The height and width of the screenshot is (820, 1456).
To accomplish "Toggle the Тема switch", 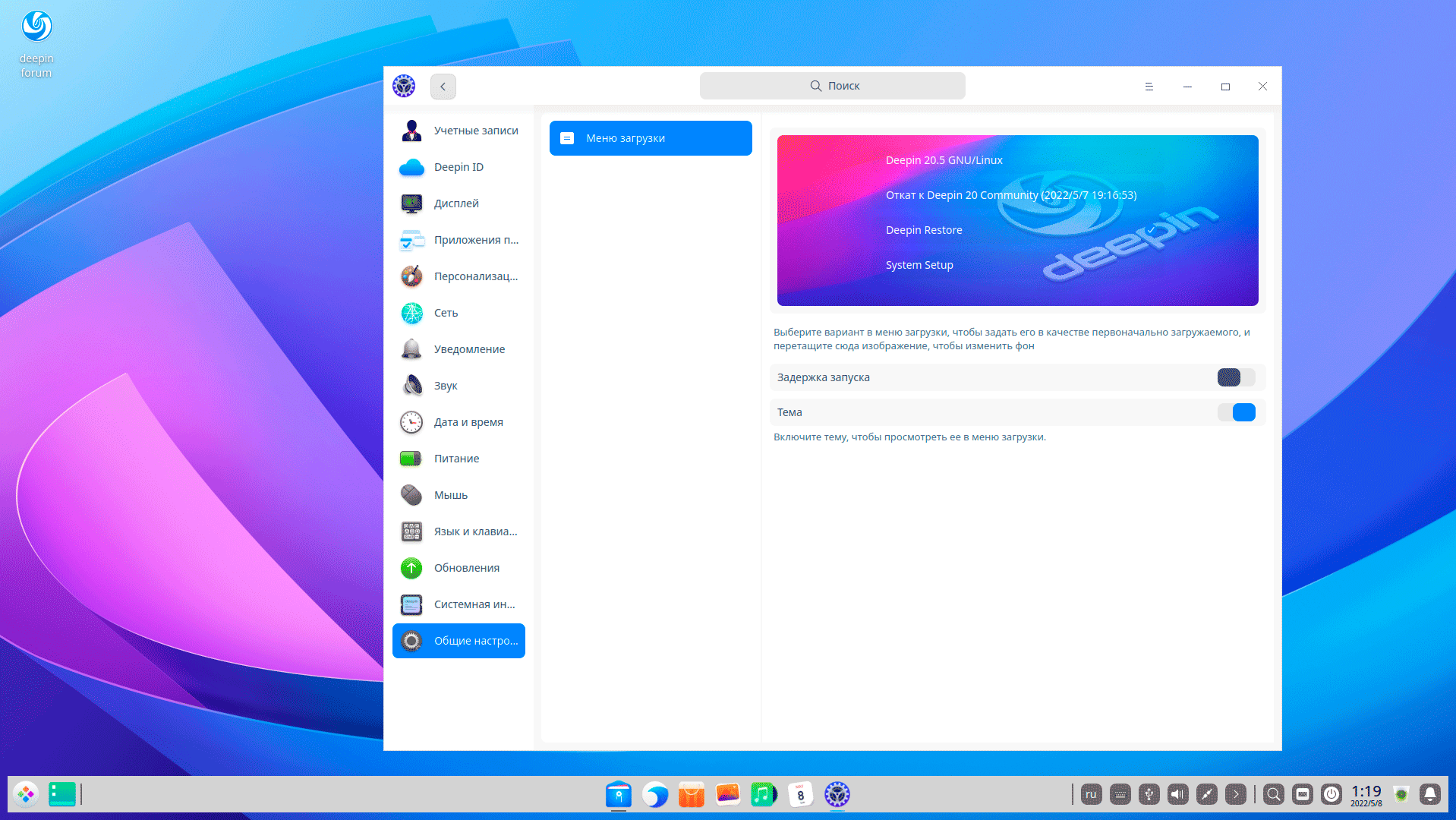I will pyautogui.click(x=1236, y=412).
